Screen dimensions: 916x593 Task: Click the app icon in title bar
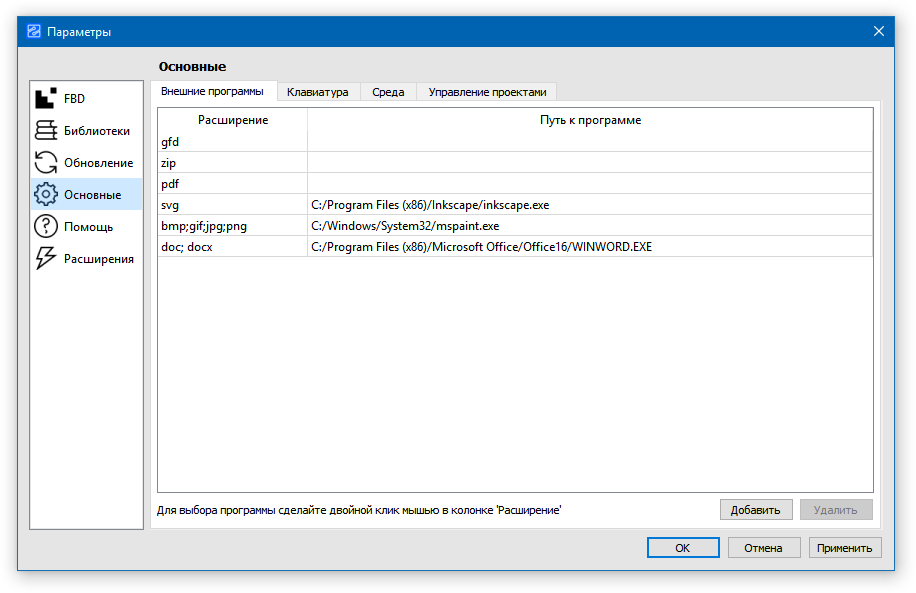point(33,31)
